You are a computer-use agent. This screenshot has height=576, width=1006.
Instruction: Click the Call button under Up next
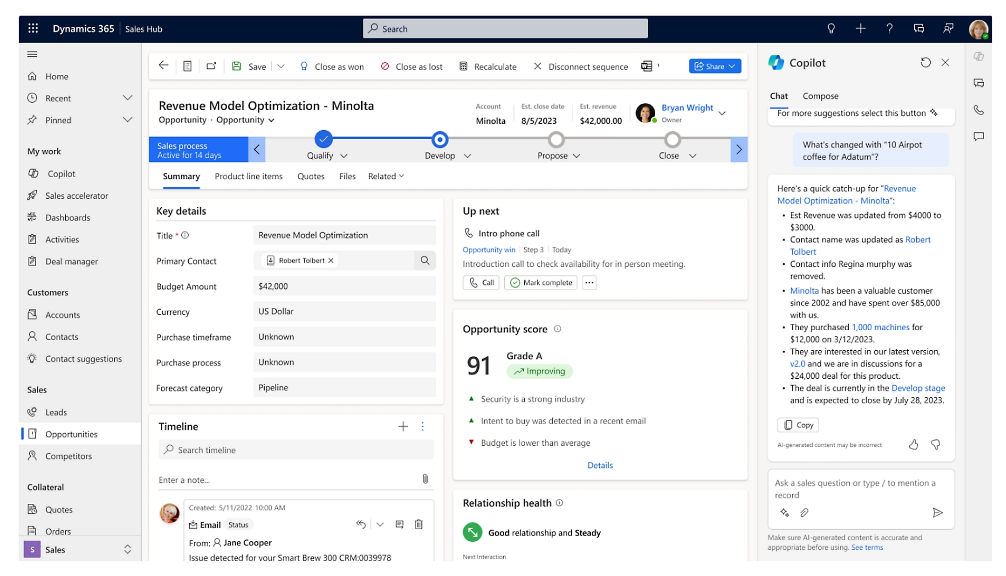coord(481,282)
